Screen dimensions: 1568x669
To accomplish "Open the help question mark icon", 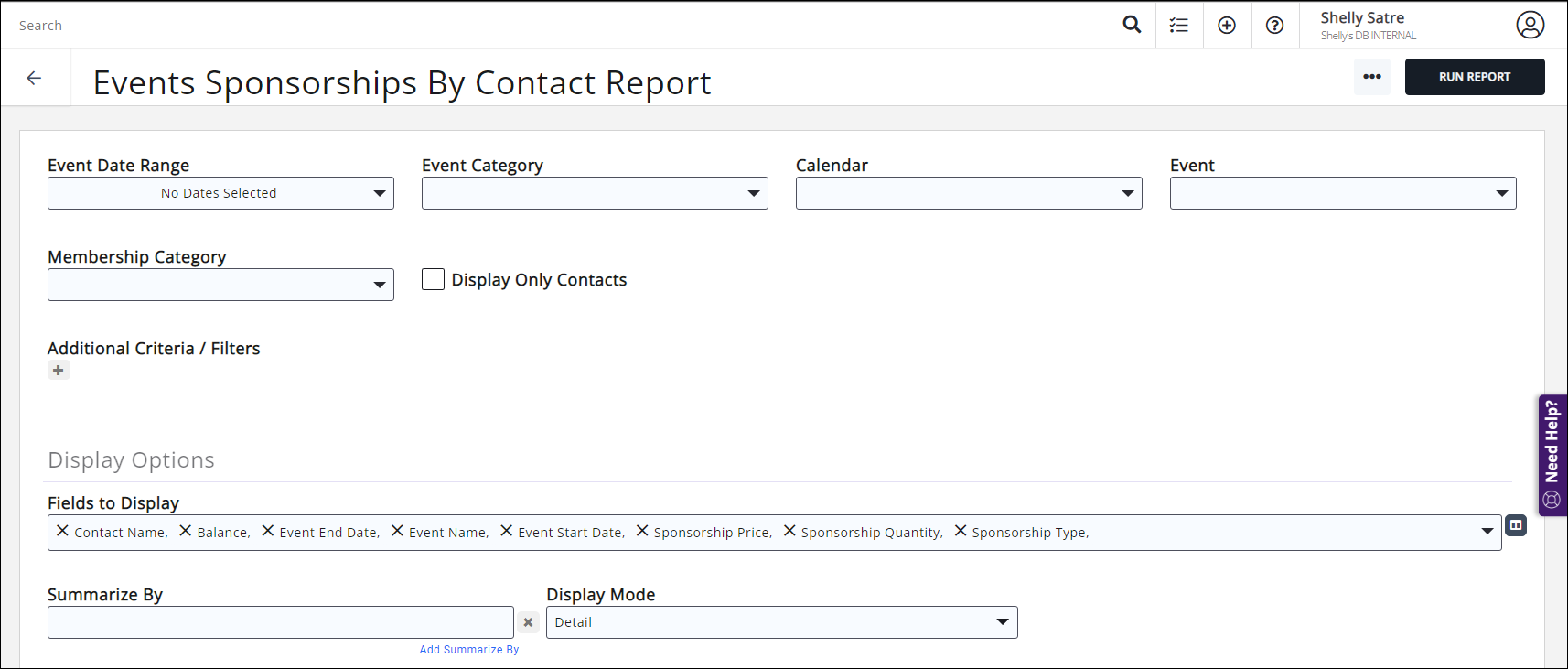I will (1274, 26).
